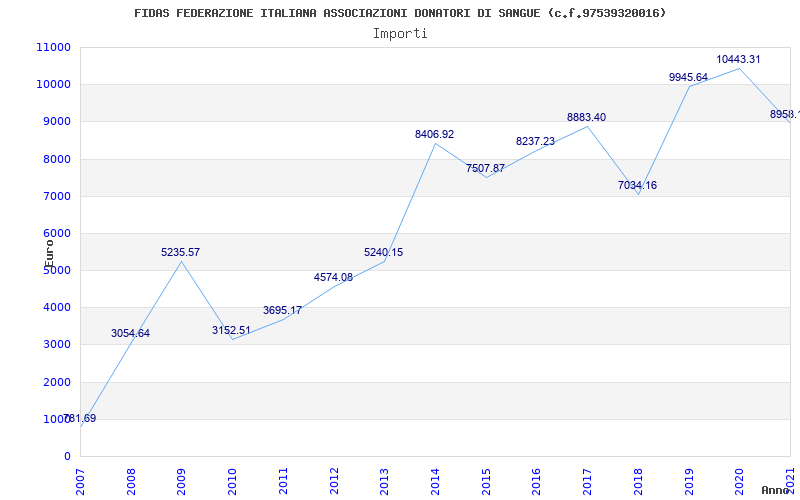This screenshot has height=500, width=800.
Task: Click the y-axis value 11000
Action: coord(53,47)
